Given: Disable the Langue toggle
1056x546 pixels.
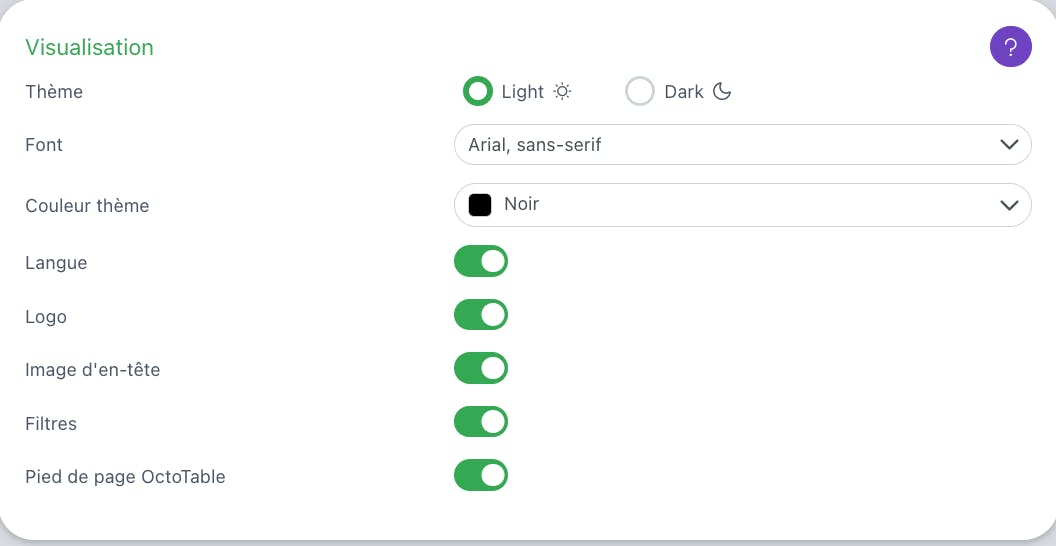Looking at the screenshot, I should click(x=481, y=262).
